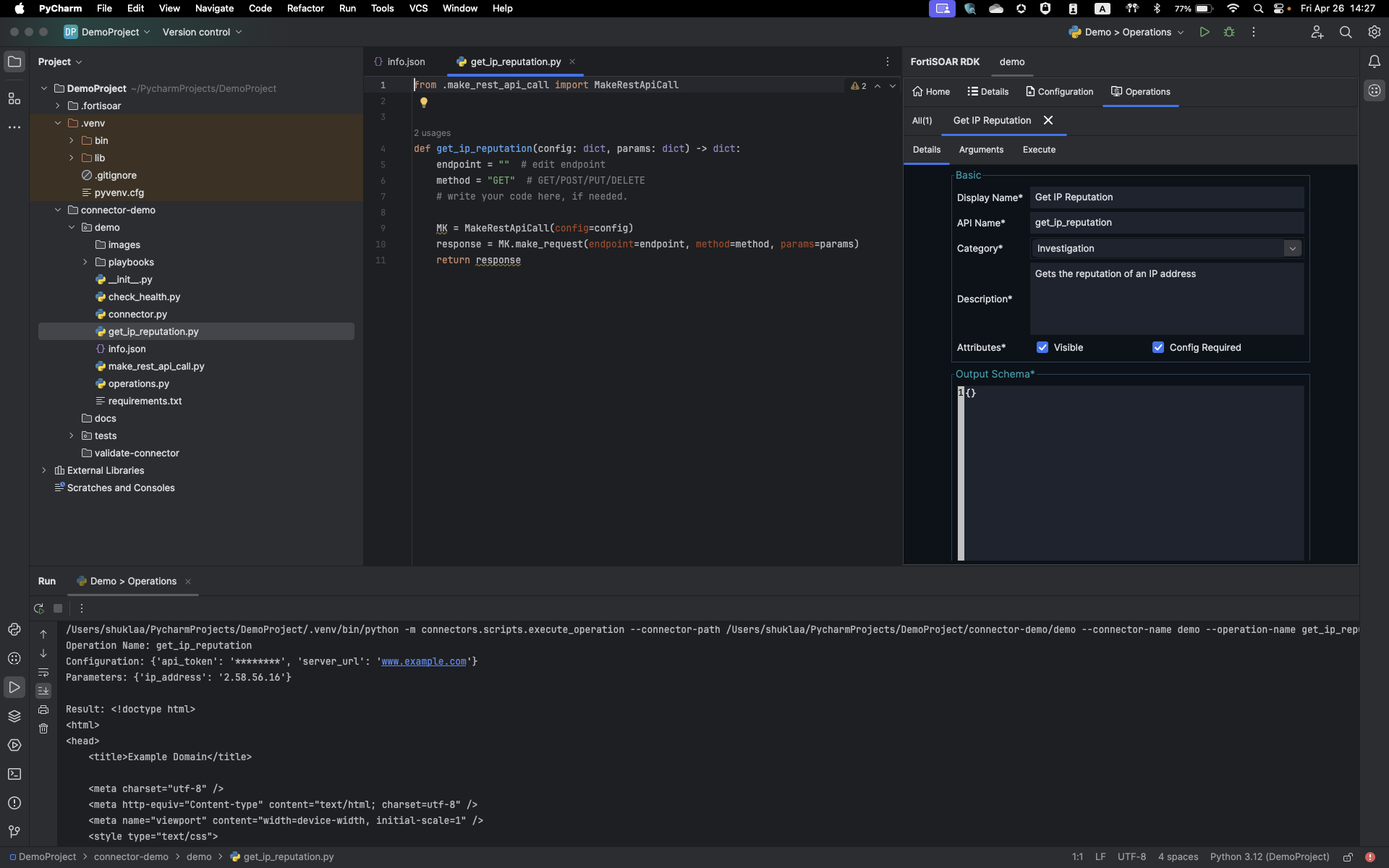Expand the playbooks folder
This screenshot has height=868, width=1389.
[x=85, y=262]
